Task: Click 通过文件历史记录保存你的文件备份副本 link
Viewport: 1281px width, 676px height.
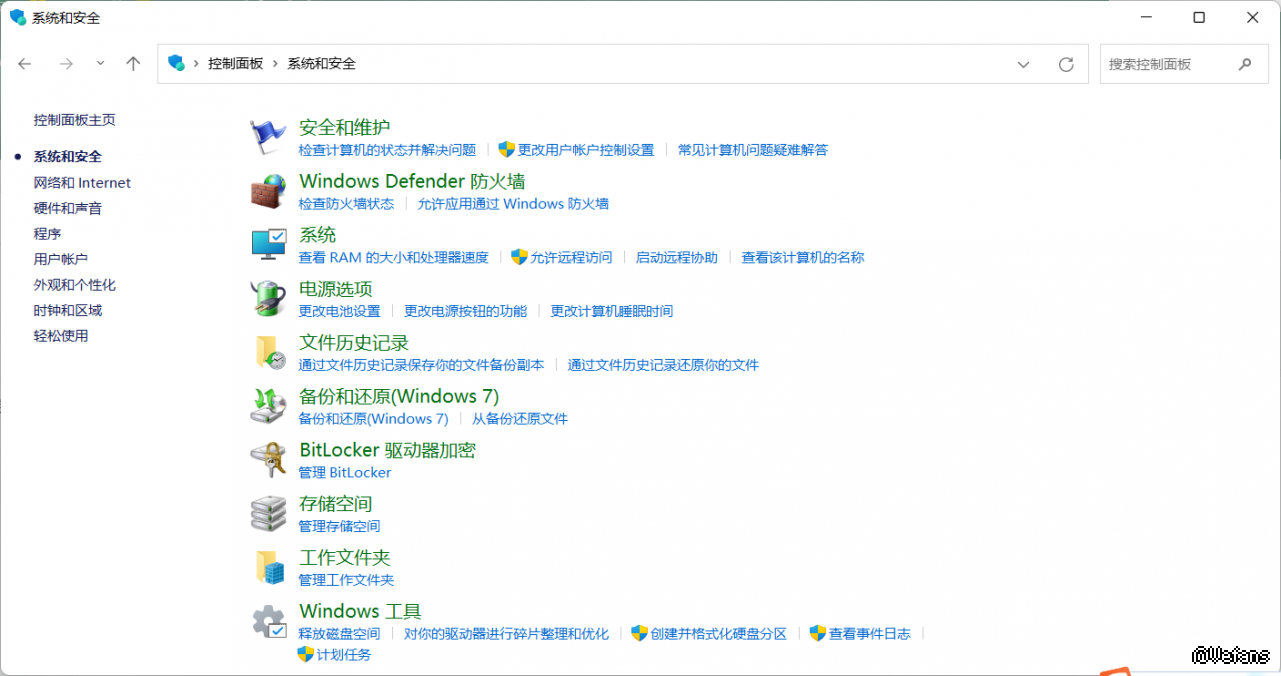Action: click(421, 366)
